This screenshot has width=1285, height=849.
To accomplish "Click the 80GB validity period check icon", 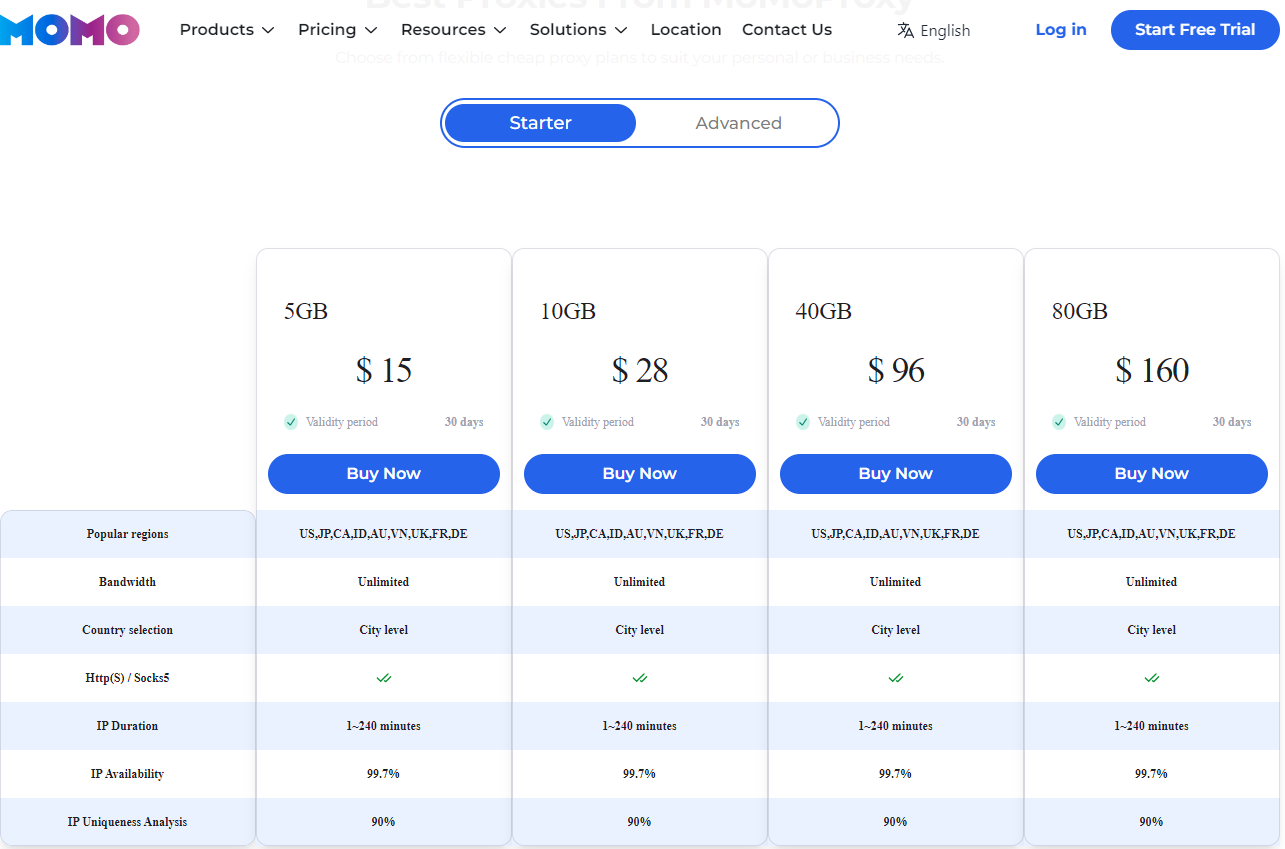I will [1059, 422].
